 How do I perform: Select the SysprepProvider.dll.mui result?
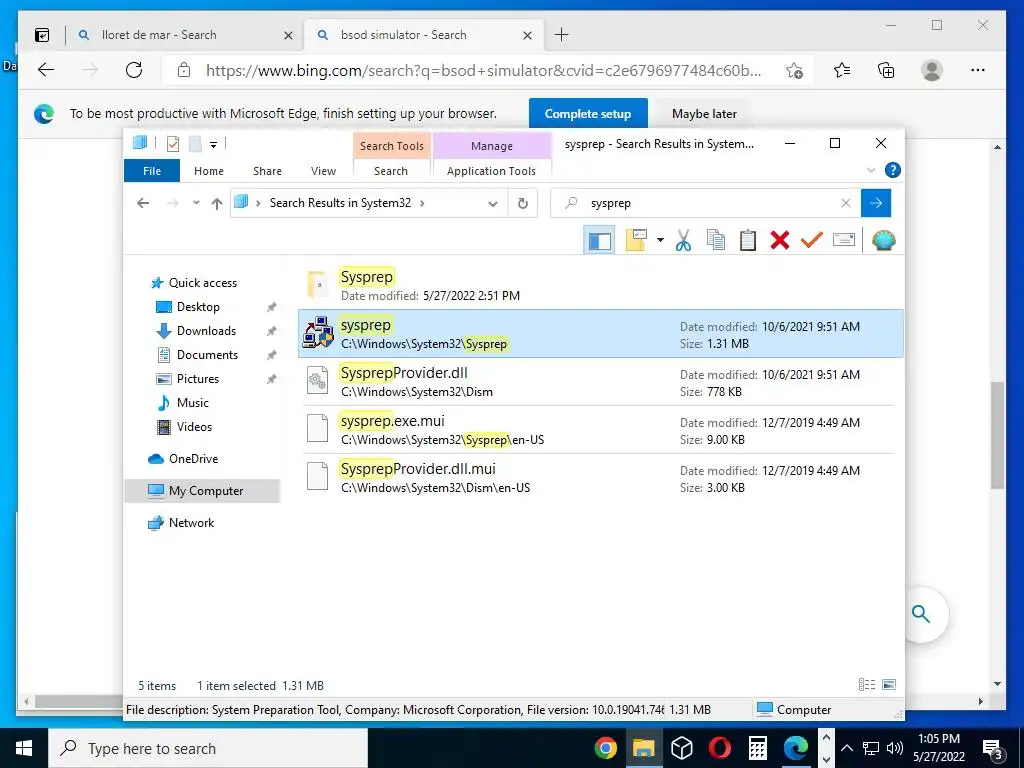tap(601, 477)
